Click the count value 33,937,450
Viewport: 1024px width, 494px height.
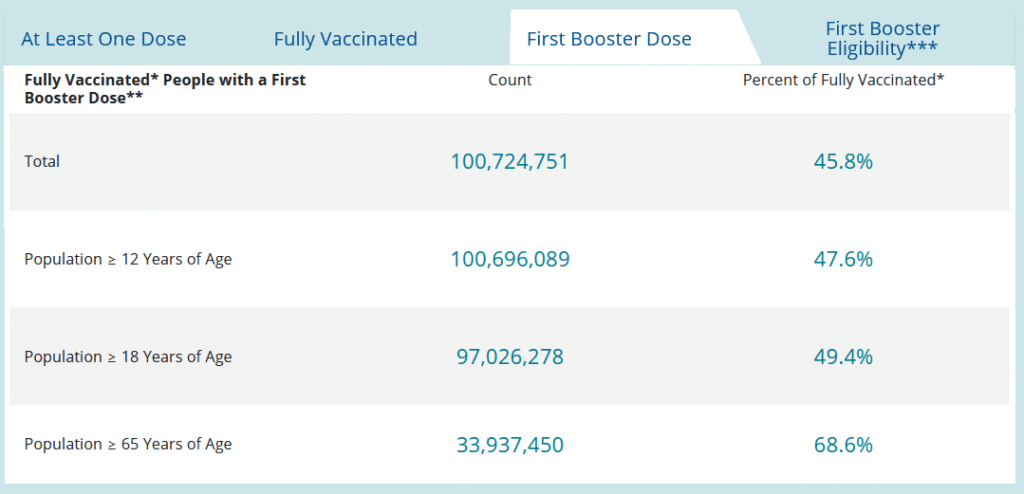[510, 445]
